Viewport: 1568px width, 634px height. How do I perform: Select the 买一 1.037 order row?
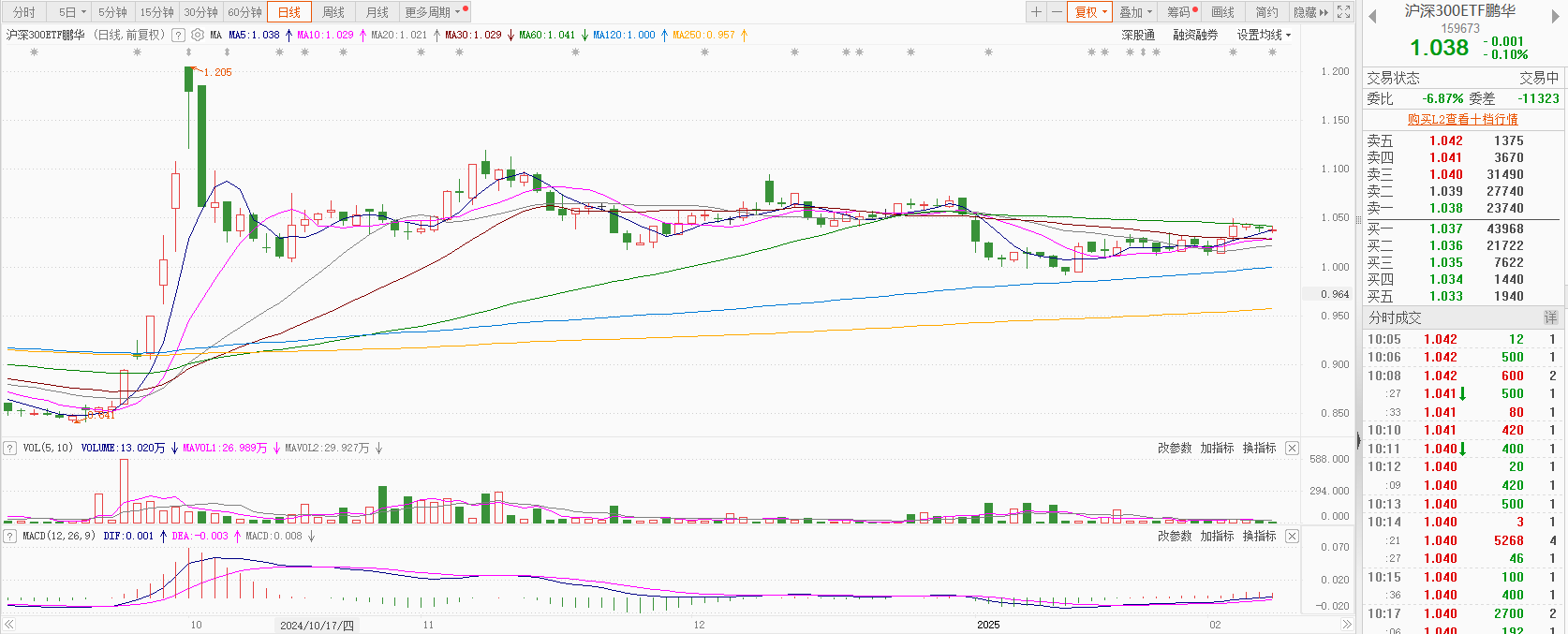pos(1462,229)
